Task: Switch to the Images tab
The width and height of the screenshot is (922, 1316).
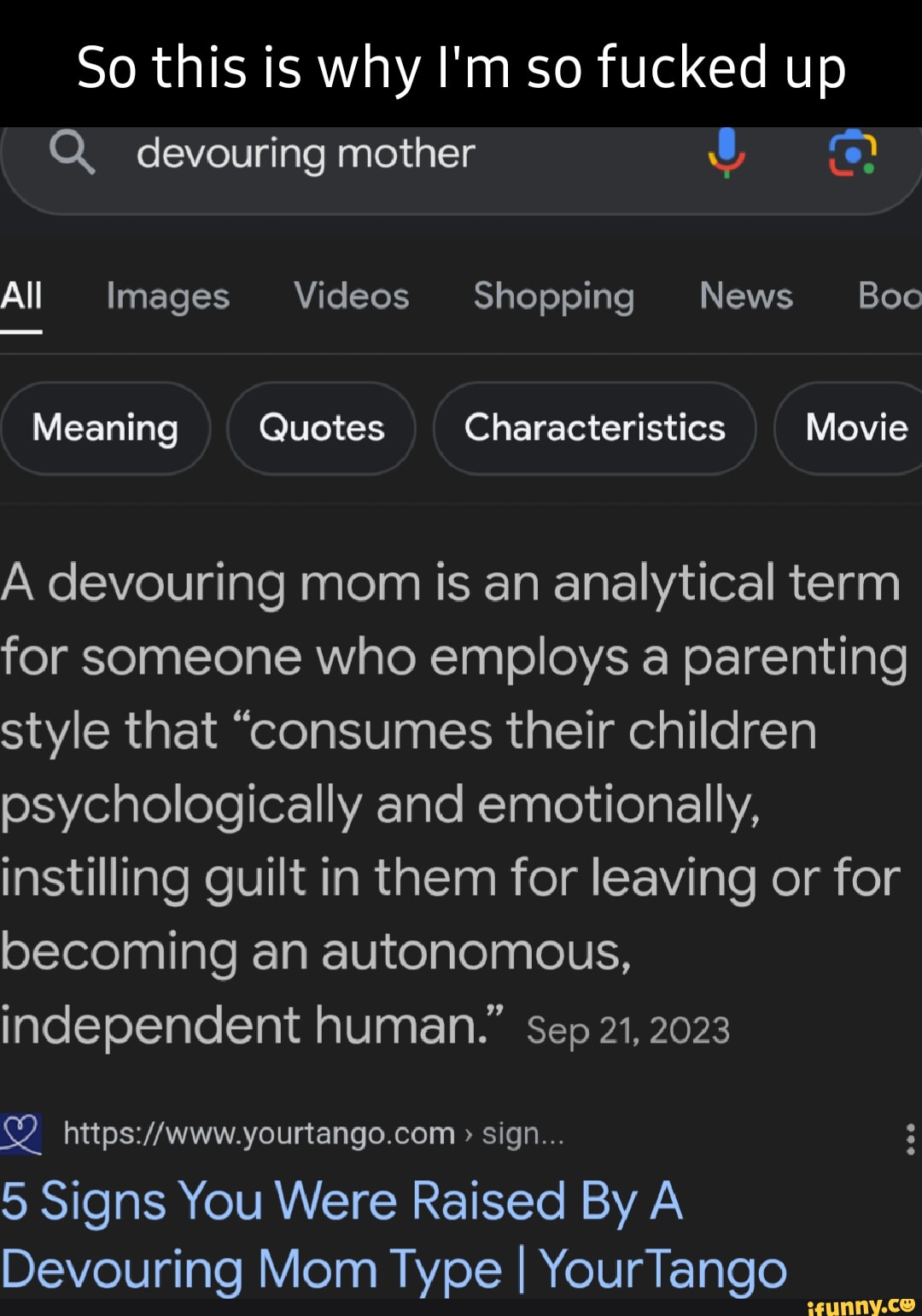Action: click(x=168, y=296)
